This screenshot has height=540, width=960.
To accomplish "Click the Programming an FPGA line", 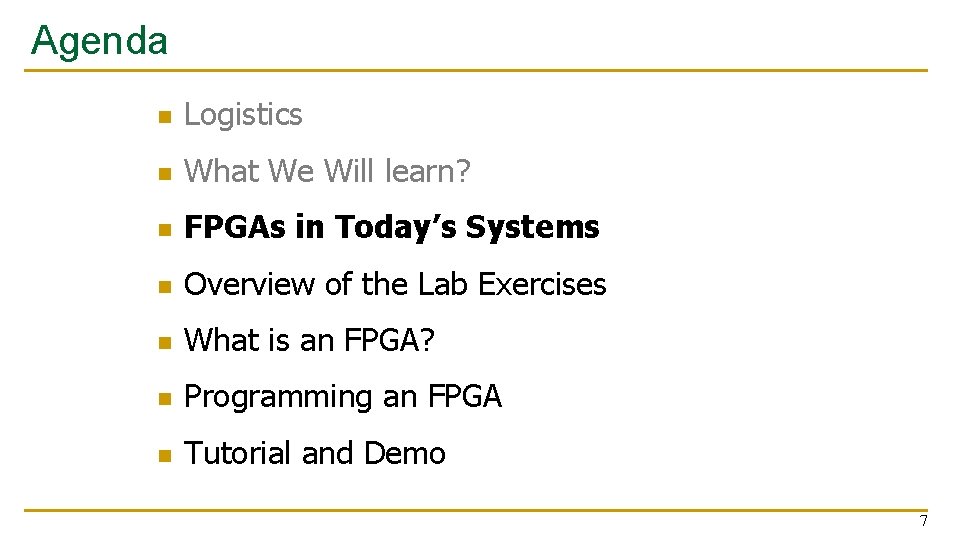I will click(x=343, y=397).
